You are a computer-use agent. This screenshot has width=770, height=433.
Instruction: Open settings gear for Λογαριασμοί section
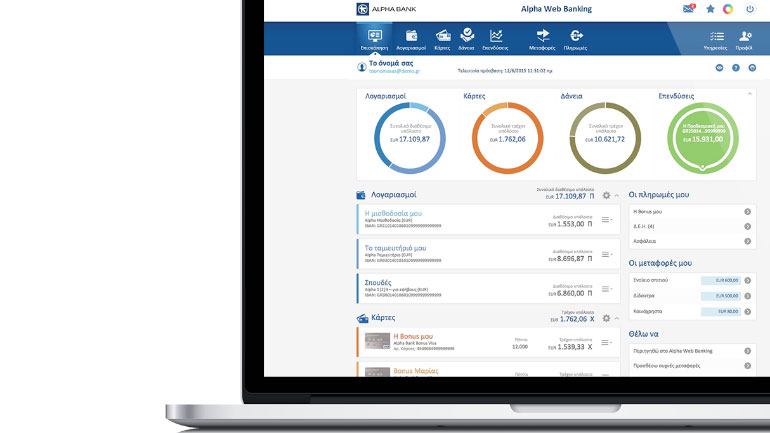606,195
